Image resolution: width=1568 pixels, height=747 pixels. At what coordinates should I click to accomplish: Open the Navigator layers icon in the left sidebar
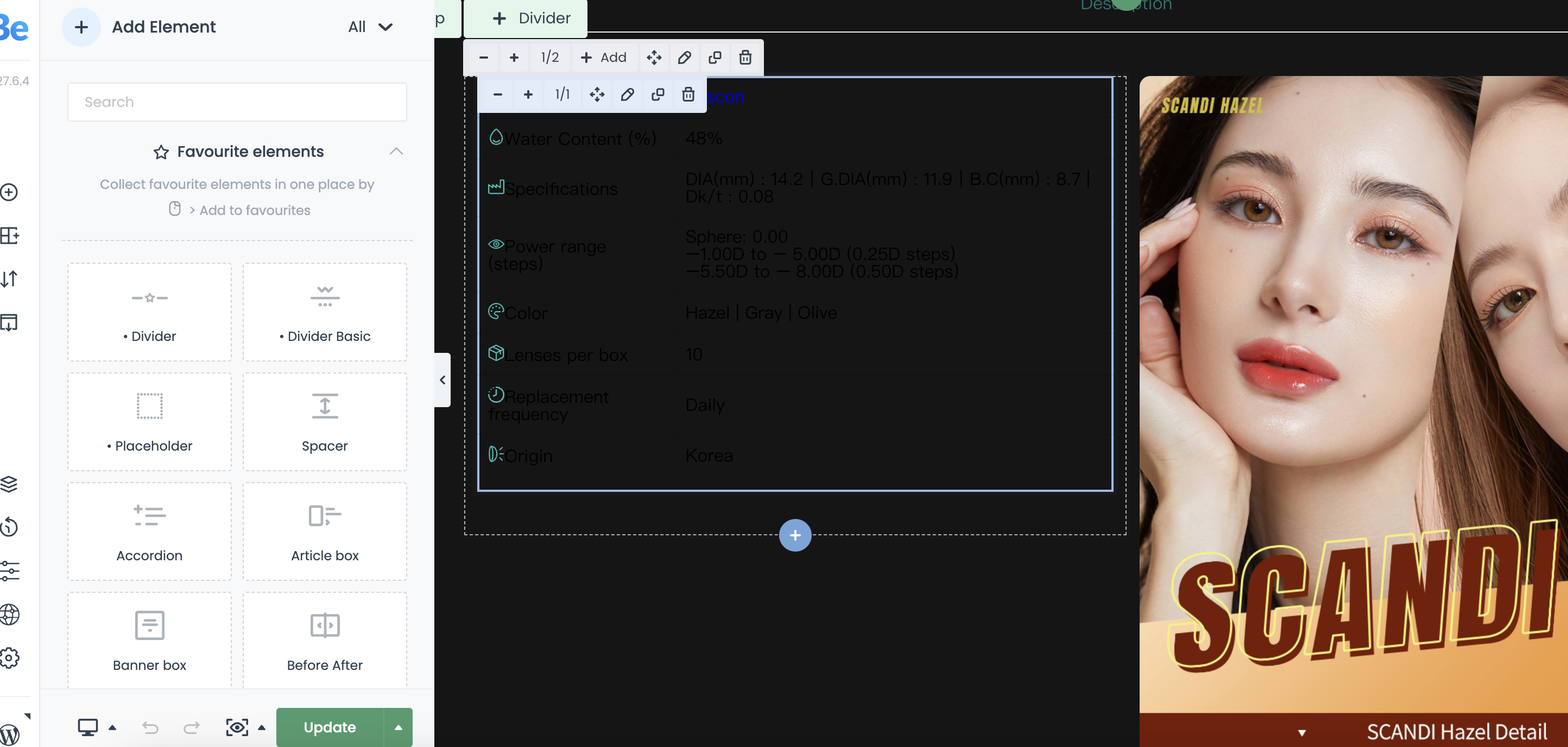[9, 484]
